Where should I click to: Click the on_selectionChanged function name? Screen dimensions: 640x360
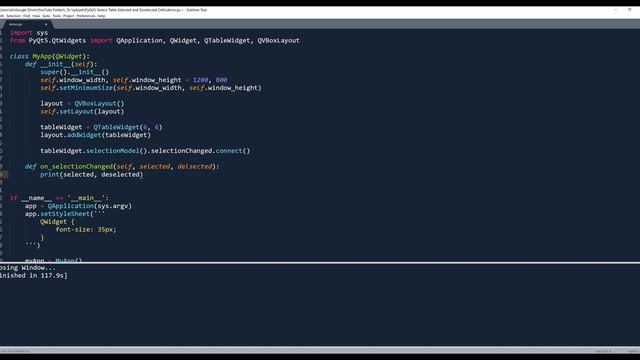click(76, 167)
